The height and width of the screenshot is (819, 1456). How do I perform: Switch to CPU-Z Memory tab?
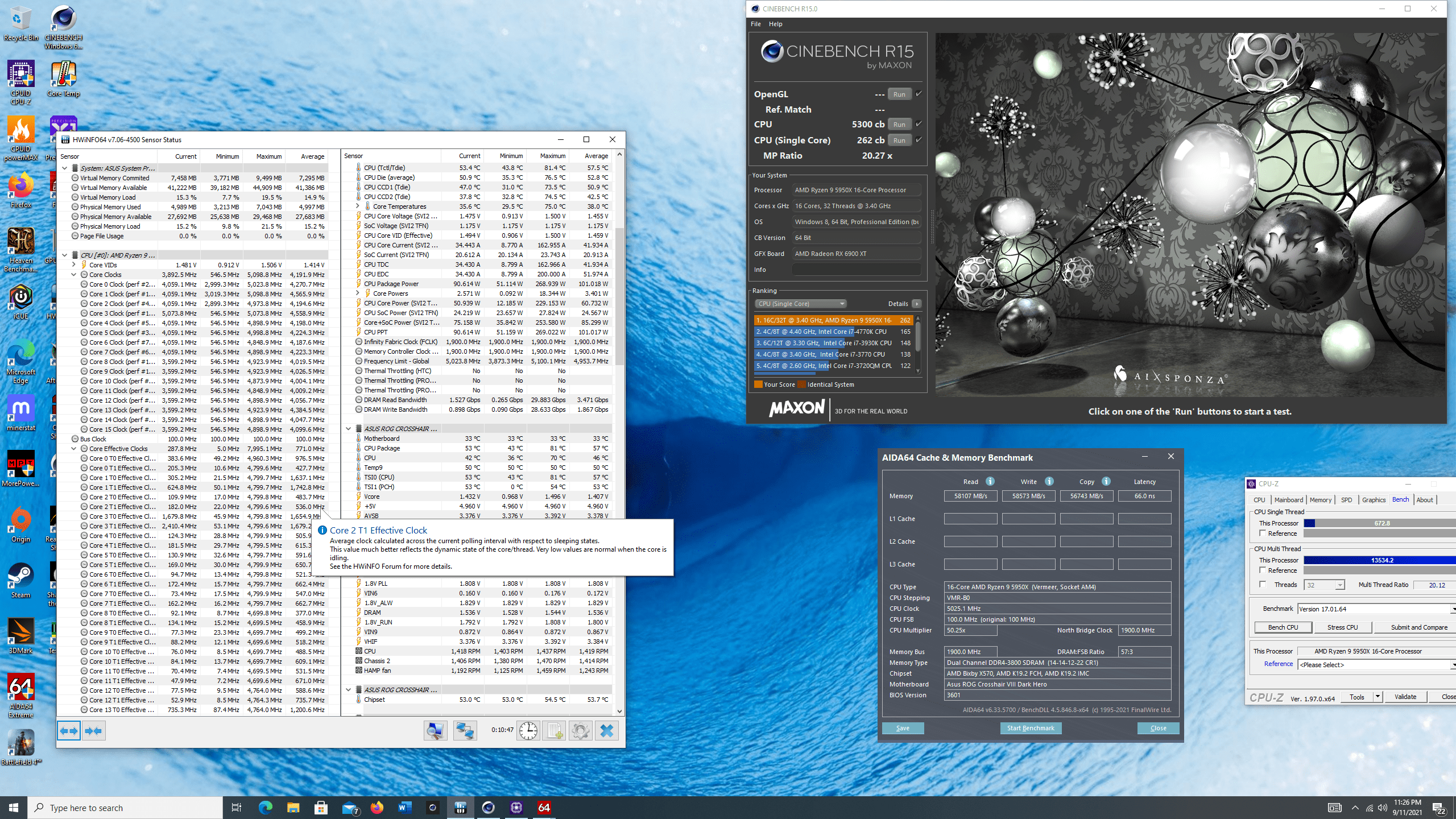click(x=1320, y=500)
